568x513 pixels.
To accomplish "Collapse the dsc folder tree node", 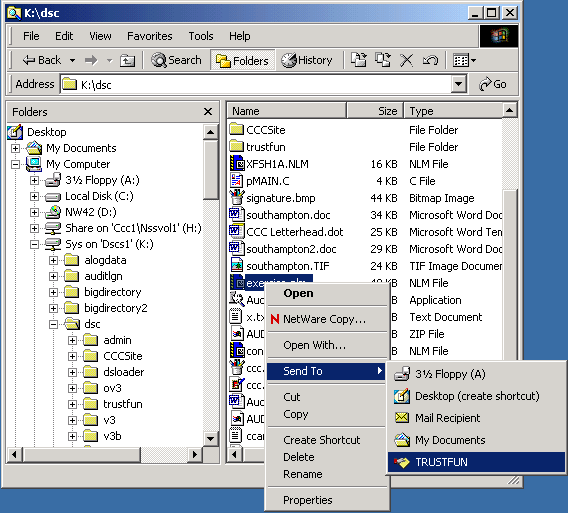I will [x=53, y=324].
